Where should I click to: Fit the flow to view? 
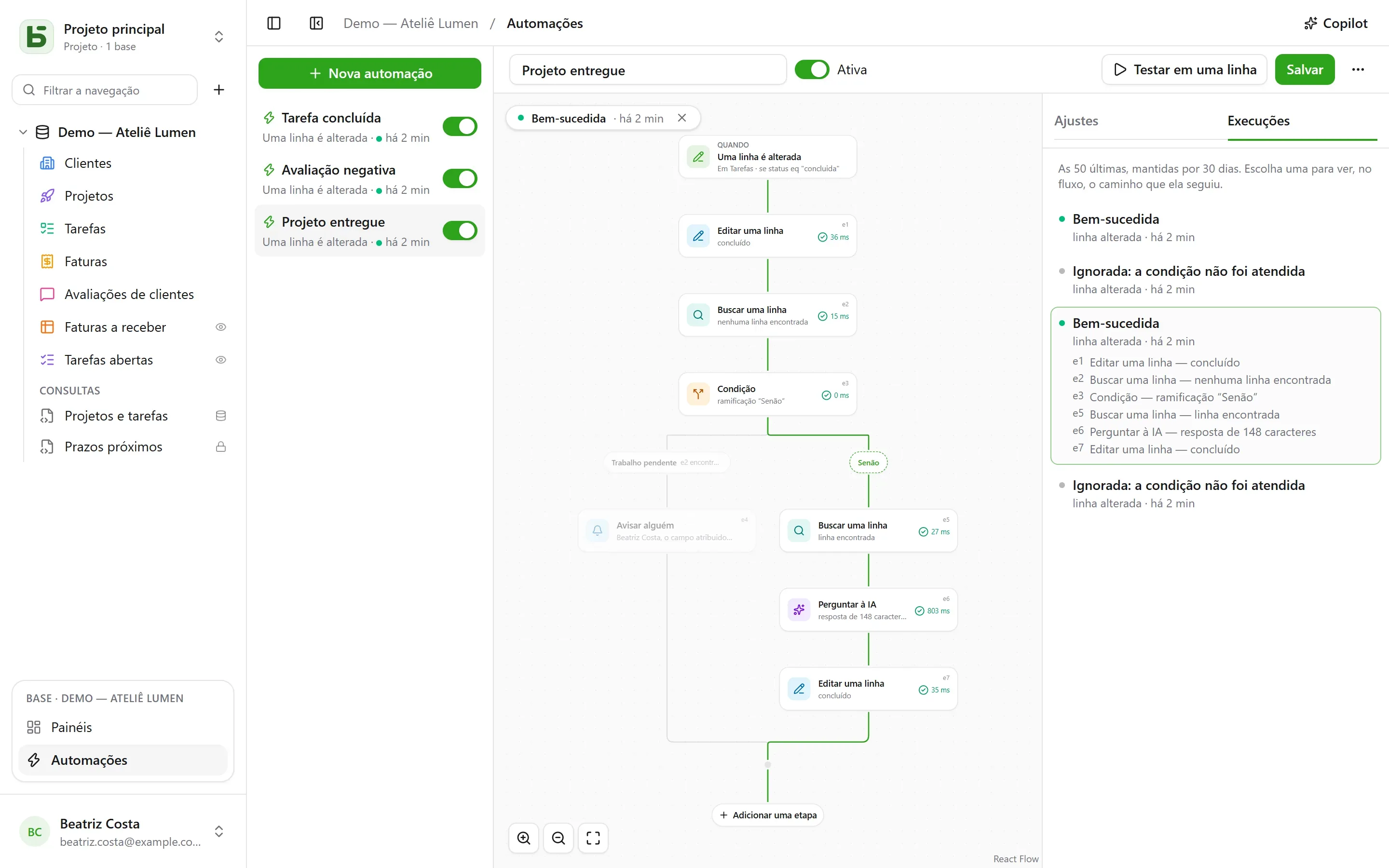coord(593,838)
